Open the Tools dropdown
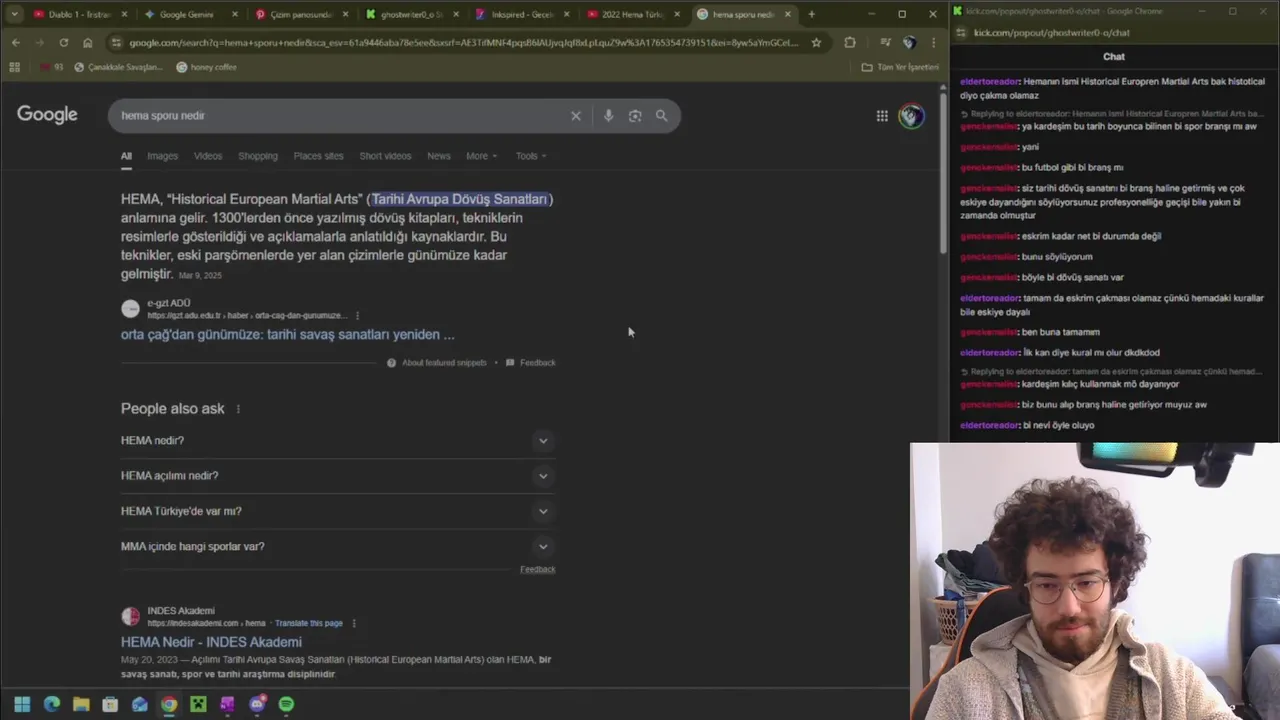 (x=531, y=156)
